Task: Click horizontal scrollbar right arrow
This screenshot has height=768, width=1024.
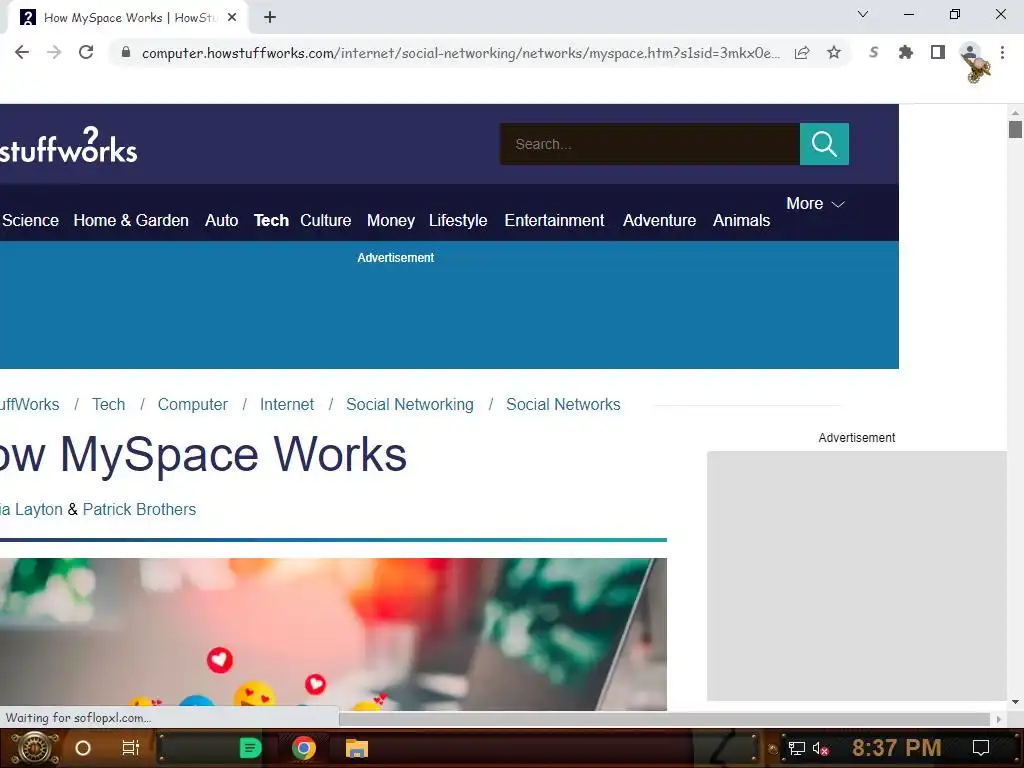Action: tap(998, 719)
